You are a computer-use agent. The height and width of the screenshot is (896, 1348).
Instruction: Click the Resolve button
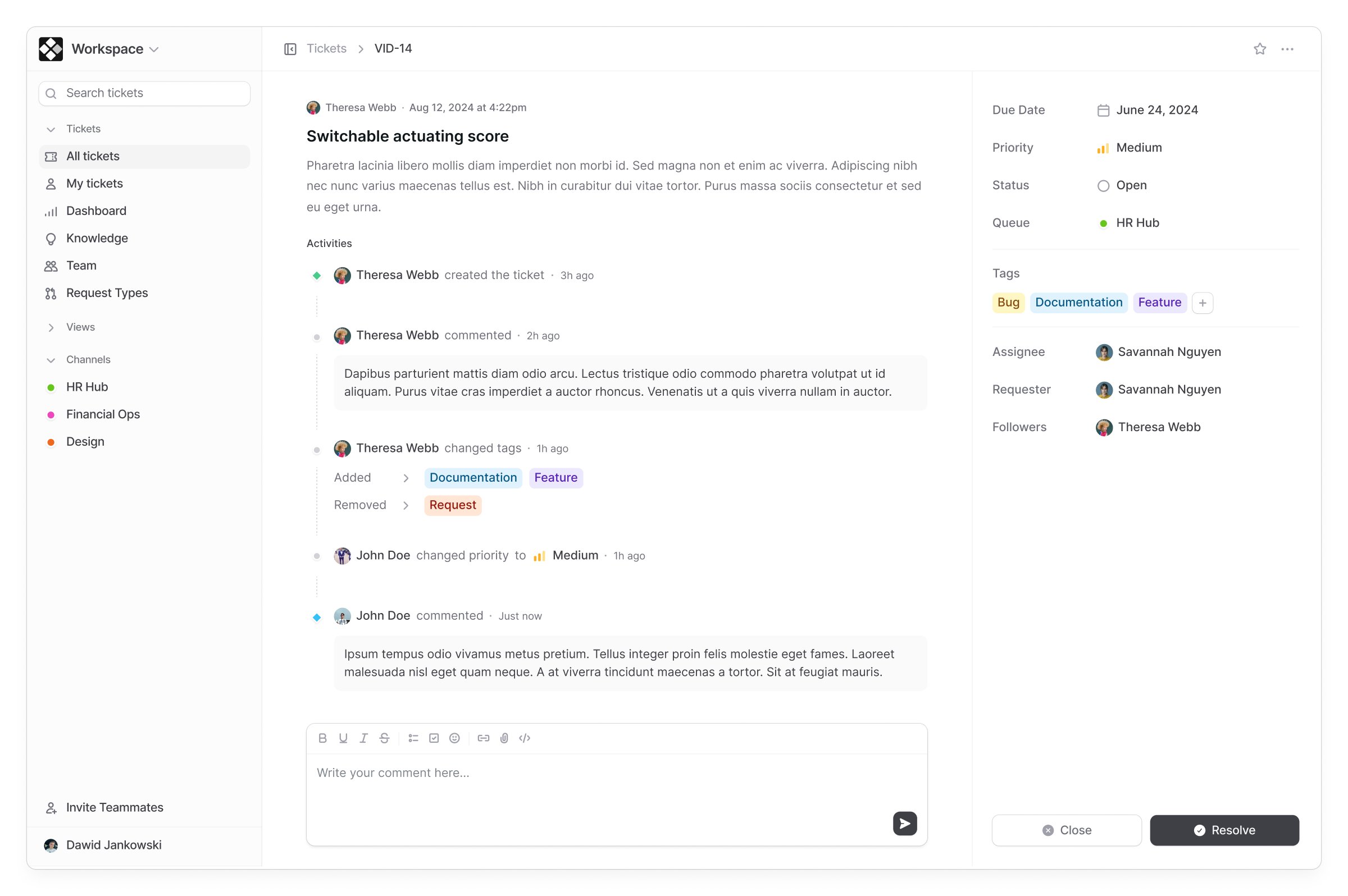(x=1225, y=830)
